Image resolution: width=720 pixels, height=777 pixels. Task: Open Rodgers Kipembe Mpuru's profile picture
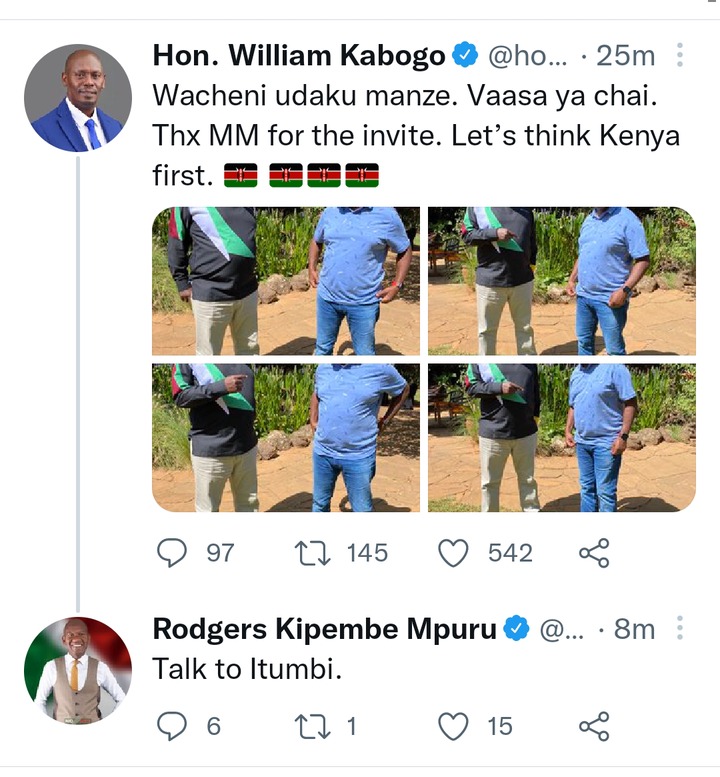(78, 671)
